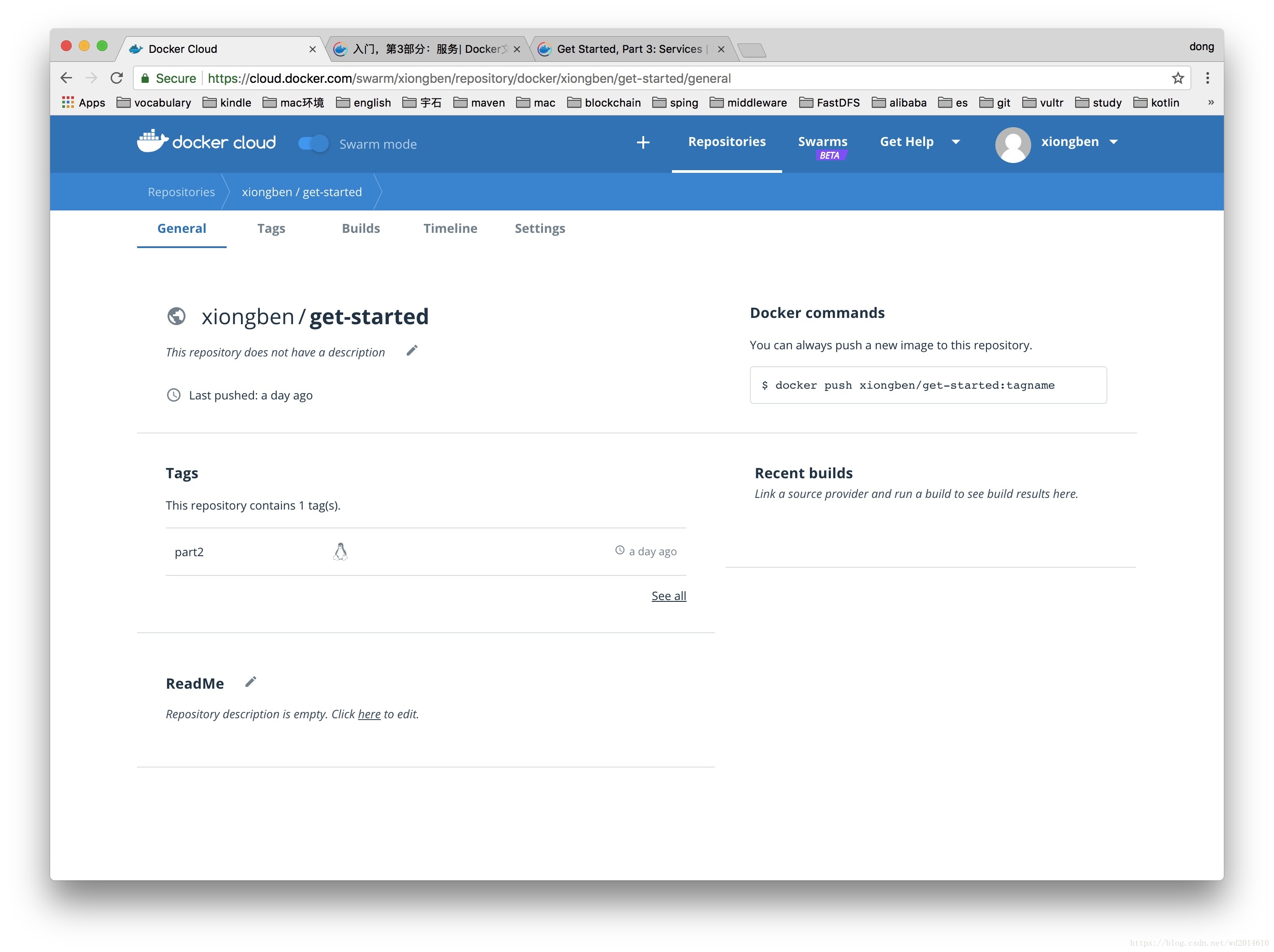The width and height of the screenshot is (1274, 952).
Task: Click the 'Recent builds' heading
Action: pyautogui.click(x=804, y=473)
